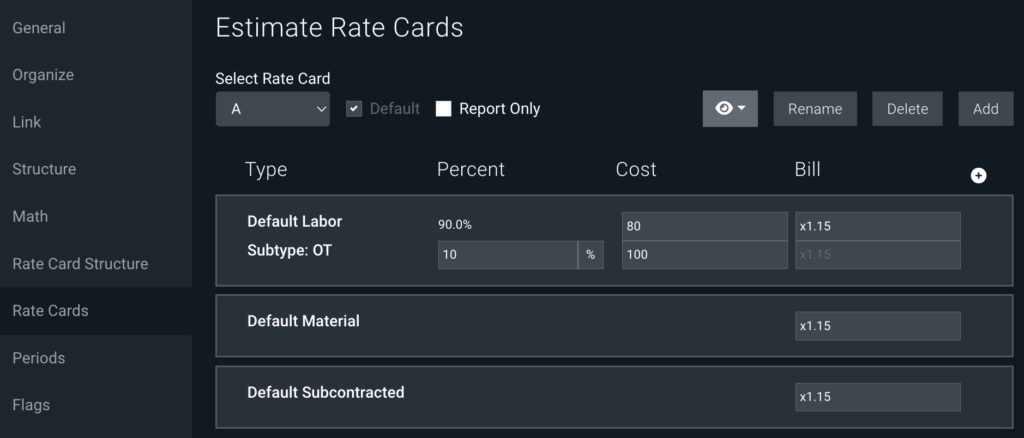This screenshot has height=438, width=1024.
Task: Add a new rate card
Action: pos(985,109)
